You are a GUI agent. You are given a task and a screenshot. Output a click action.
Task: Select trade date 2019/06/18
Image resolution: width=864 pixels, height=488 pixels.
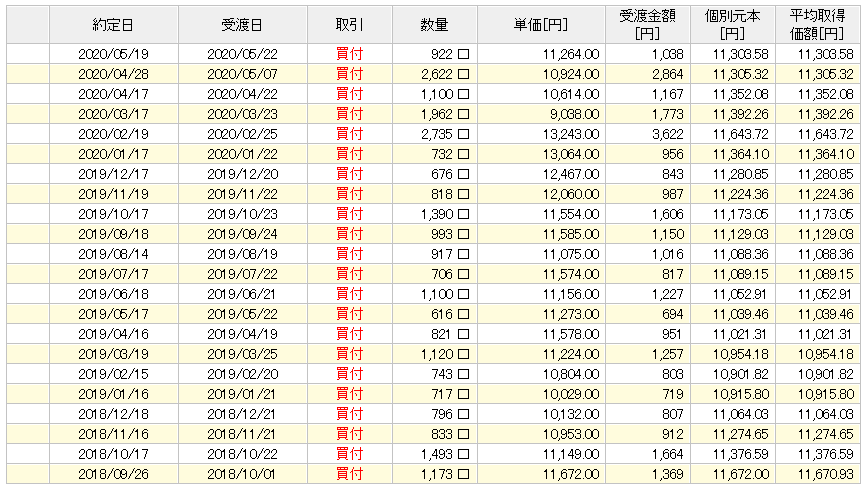pyautogui.click(x=114, y=294)
